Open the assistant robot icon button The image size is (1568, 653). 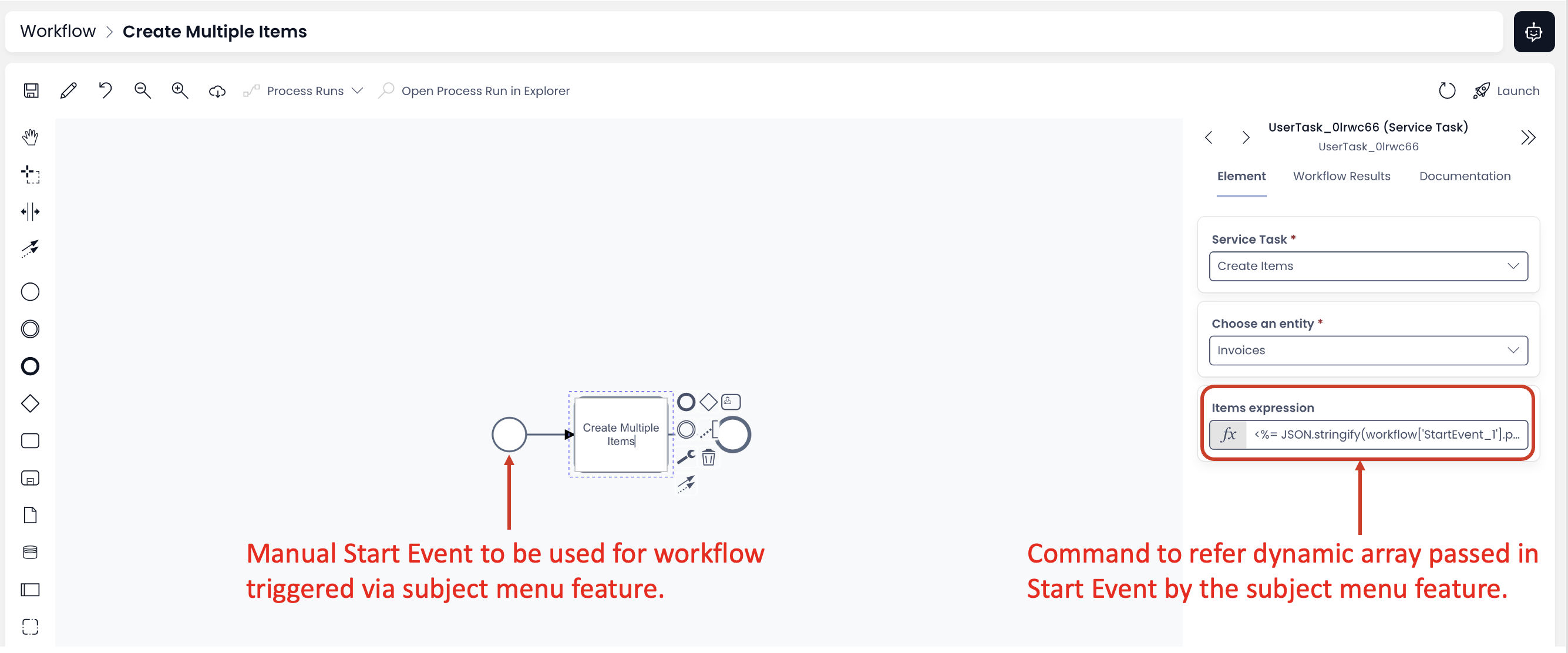1533,32
